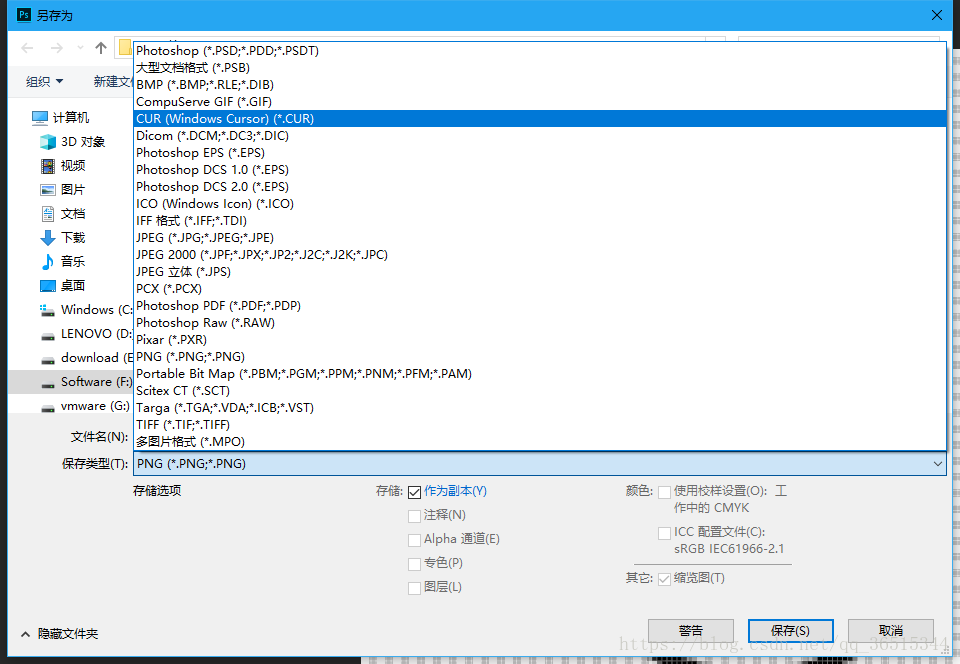Choose IFF 格式 format
Screen dimensions: 960x664
pyautogui.click(x=539, y=221)
